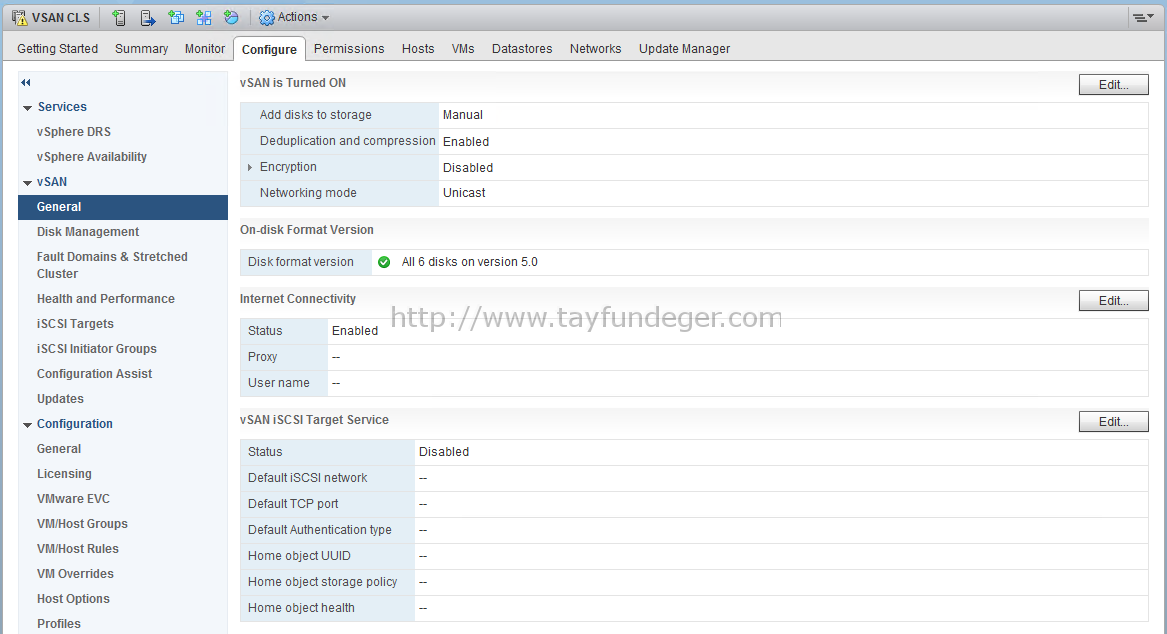1167x634 pixels.
Task: Expand the Encryption row arrow
Action: 250,167
